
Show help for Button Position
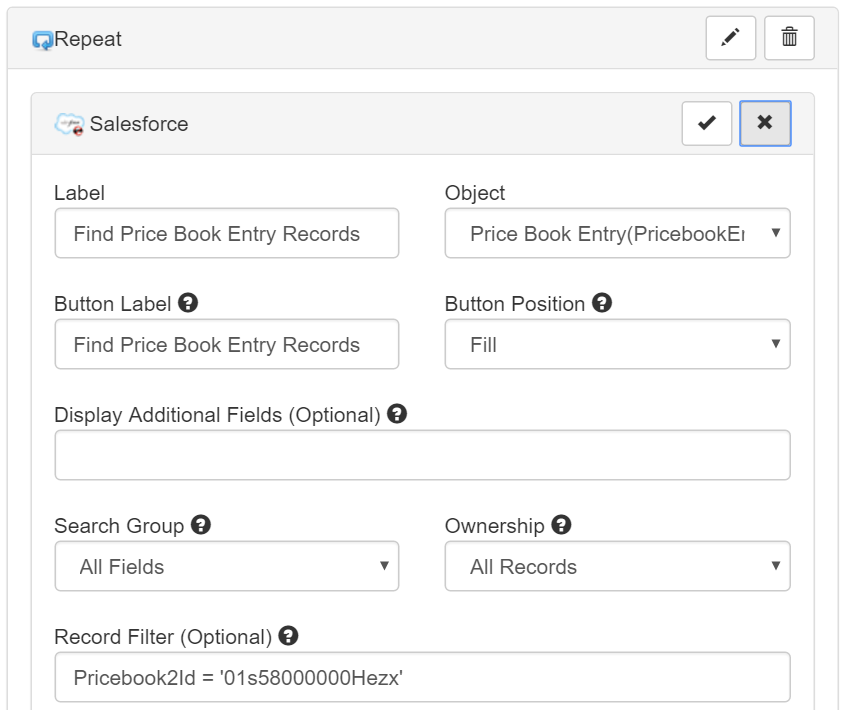602,303
